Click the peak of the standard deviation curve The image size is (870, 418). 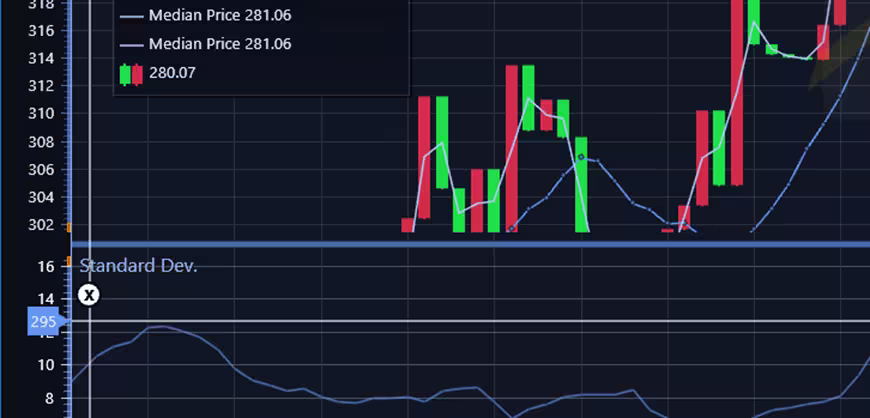click(x=161, y=326)
